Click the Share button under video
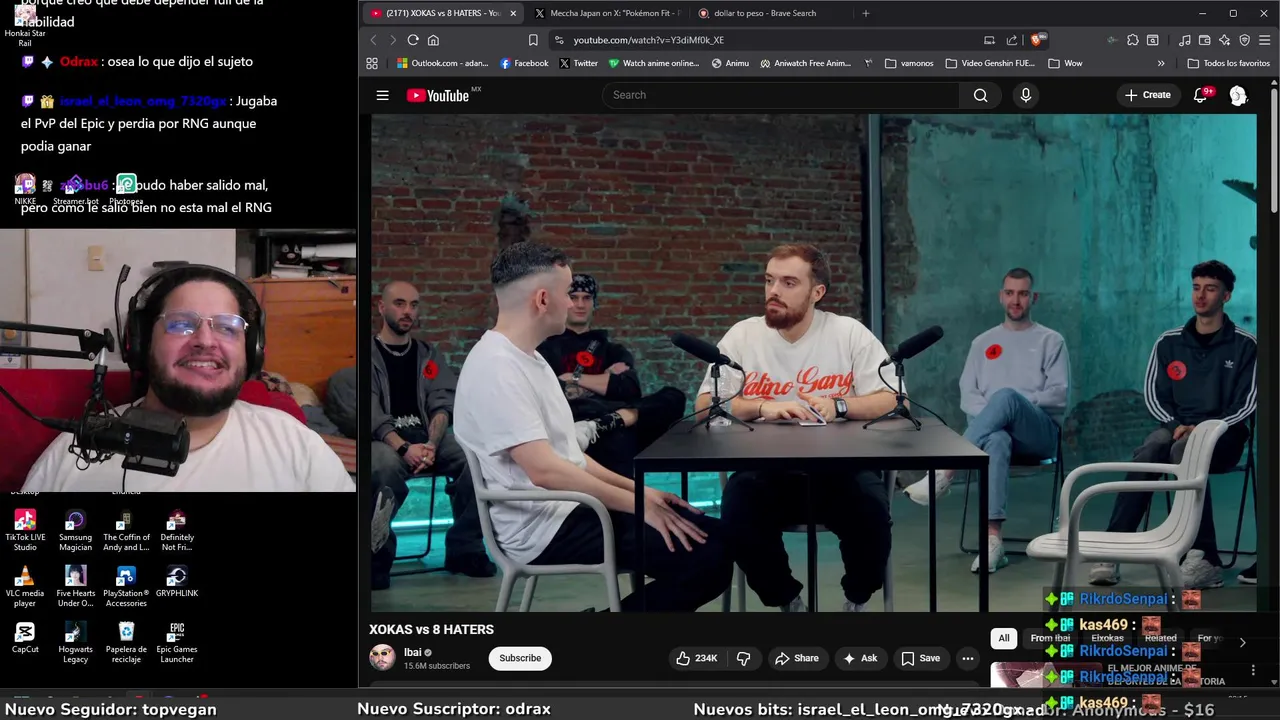Screen dimensions: 1280x720 click(x=797, y=658)
